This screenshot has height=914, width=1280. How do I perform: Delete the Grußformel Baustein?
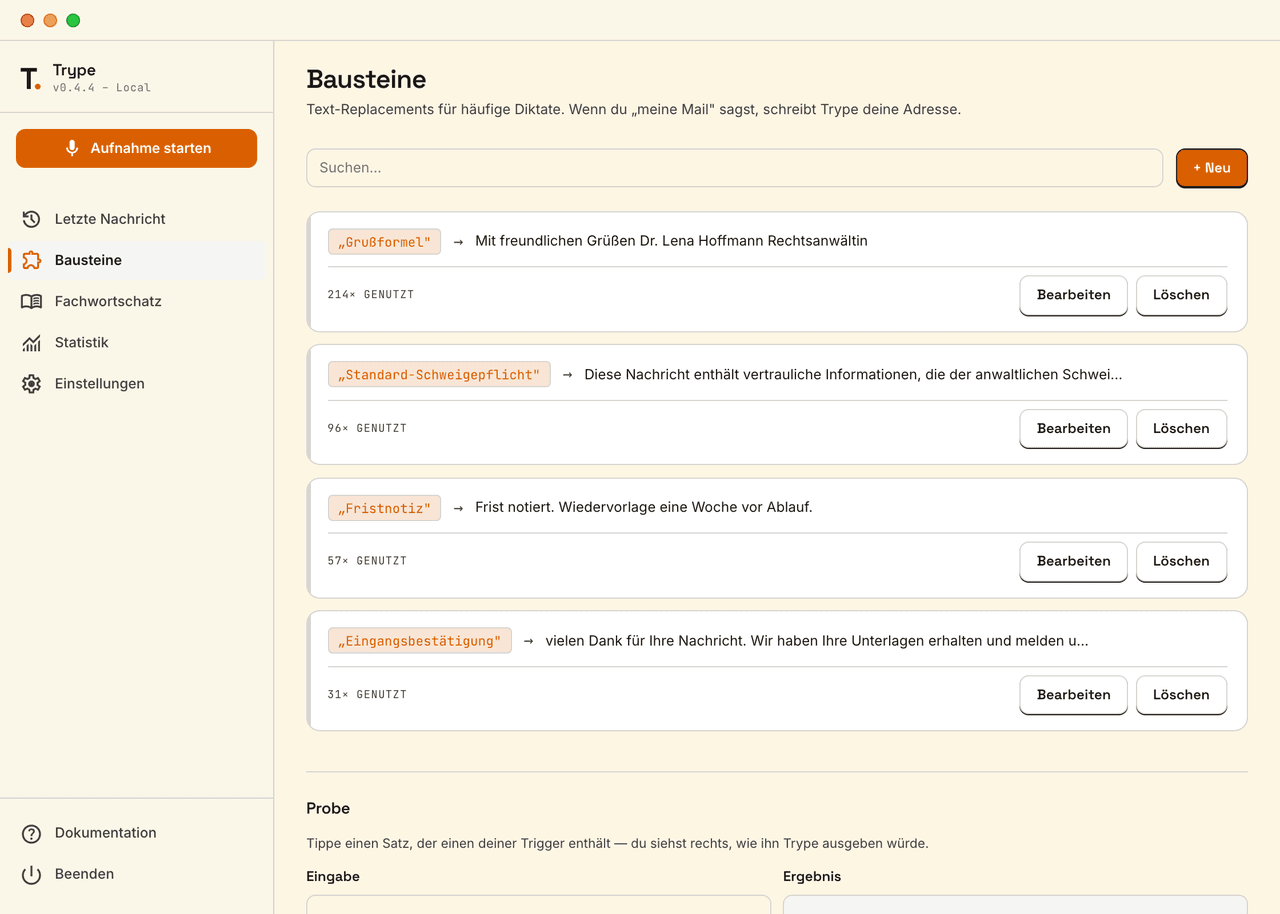1181,295
